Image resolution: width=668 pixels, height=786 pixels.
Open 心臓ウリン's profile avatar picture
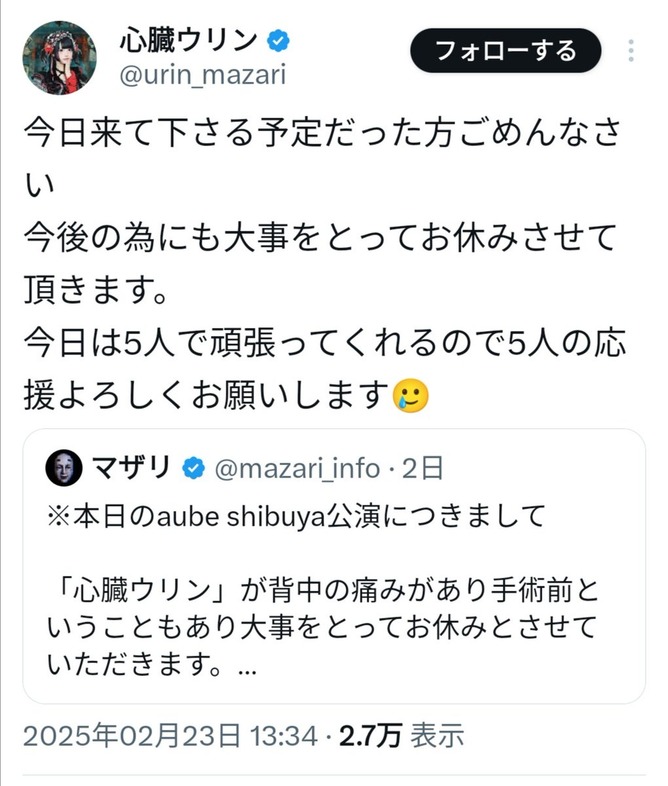click(60, 57)
